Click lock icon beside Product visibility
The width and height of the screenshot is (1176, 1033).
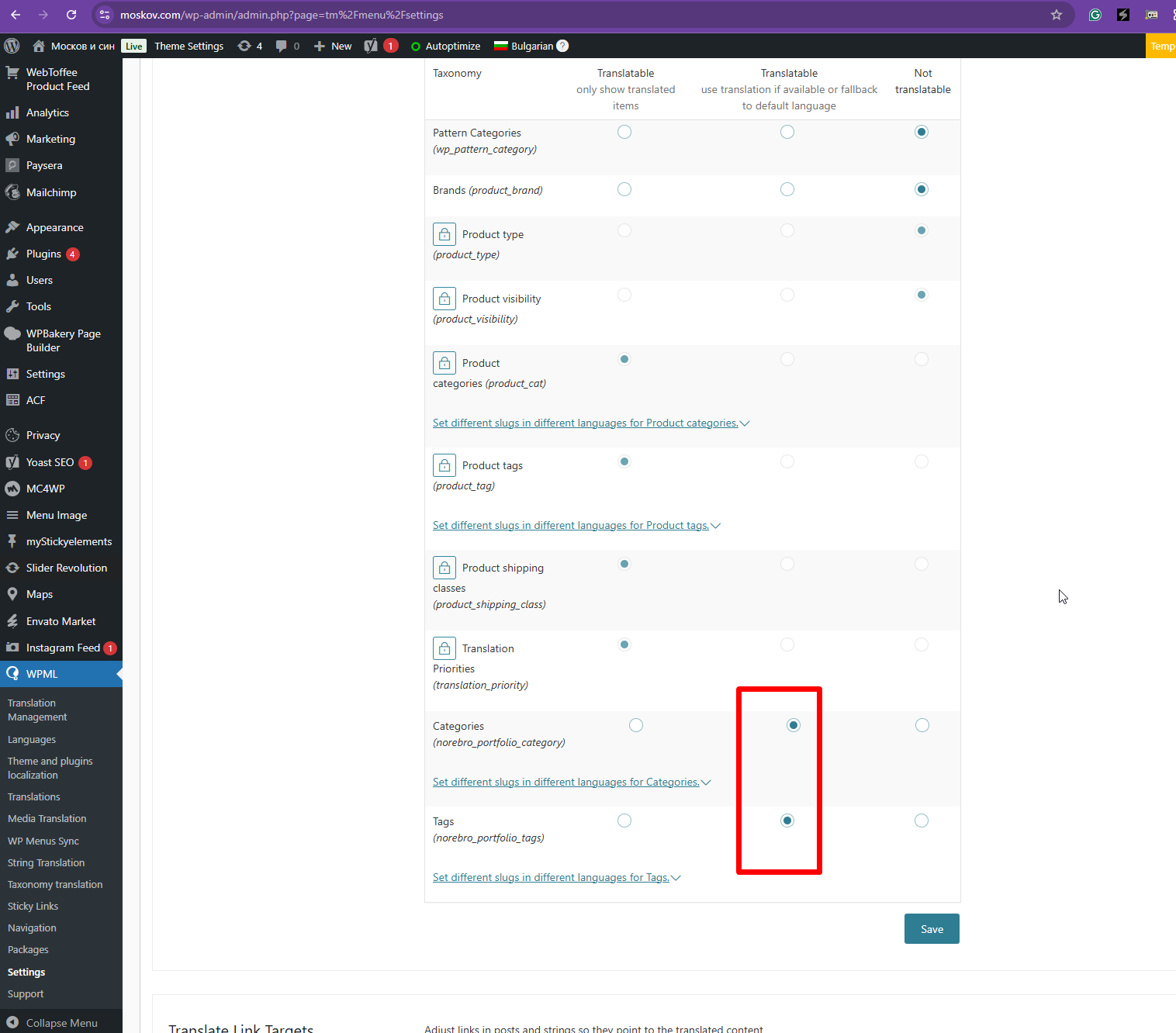pyautogui.click(x=444, y=299)
